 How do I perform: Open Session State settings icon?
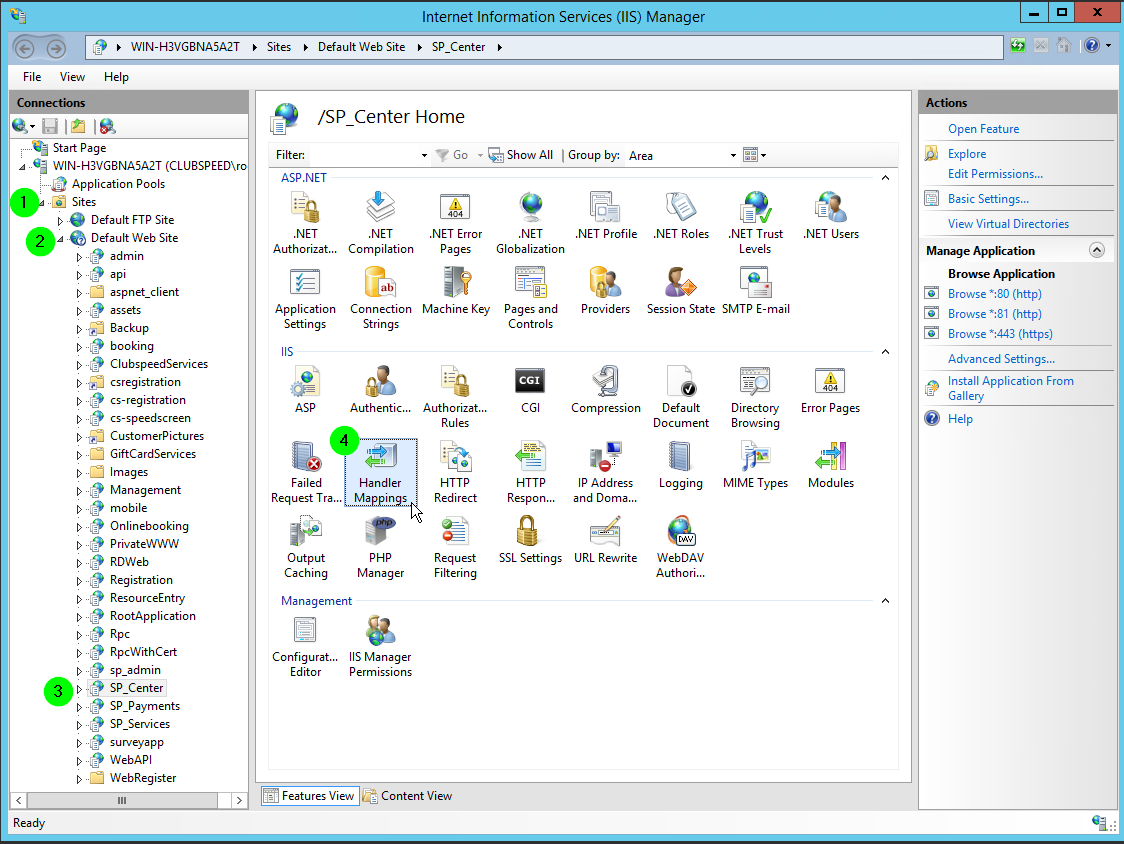[x=680, y=291]
